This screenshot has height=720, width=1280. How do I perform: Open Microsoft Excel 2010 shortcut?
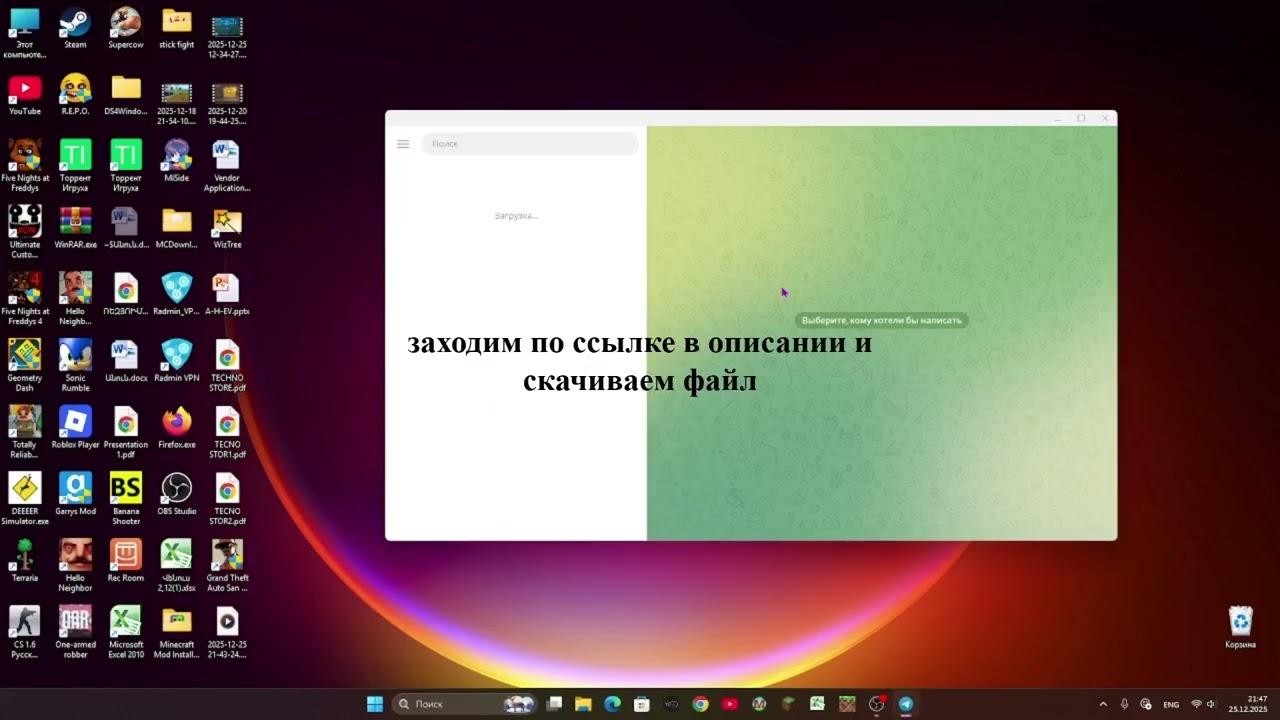coord(126,632)
